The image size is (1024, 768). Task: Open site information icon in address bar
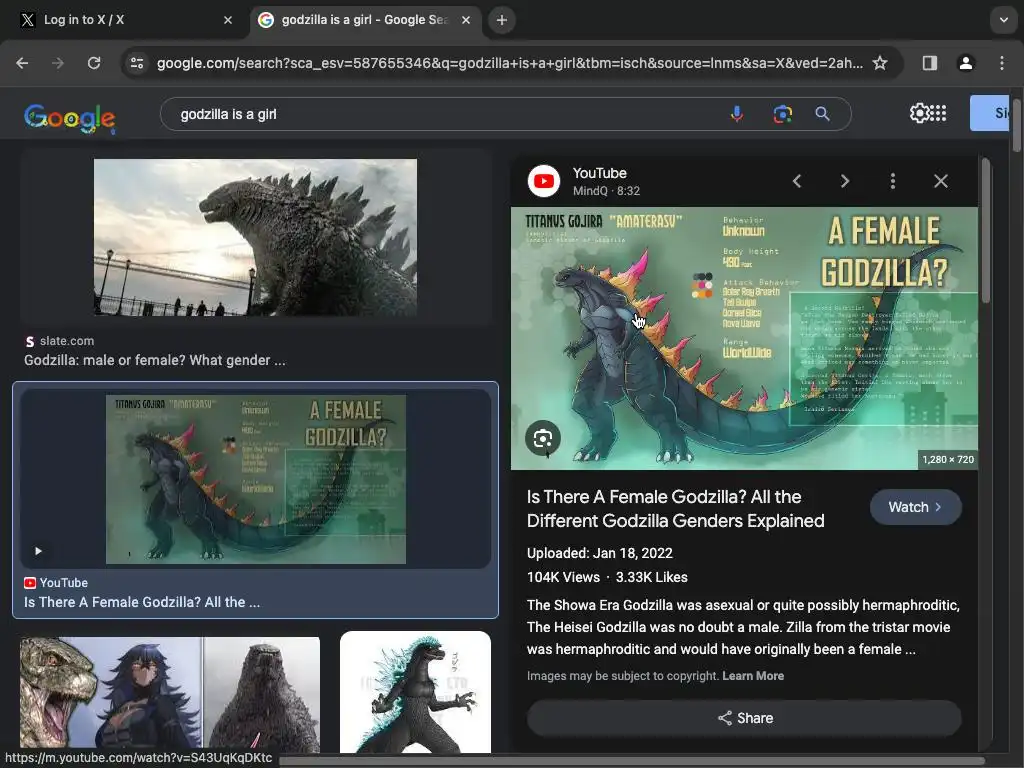[136, 63]
